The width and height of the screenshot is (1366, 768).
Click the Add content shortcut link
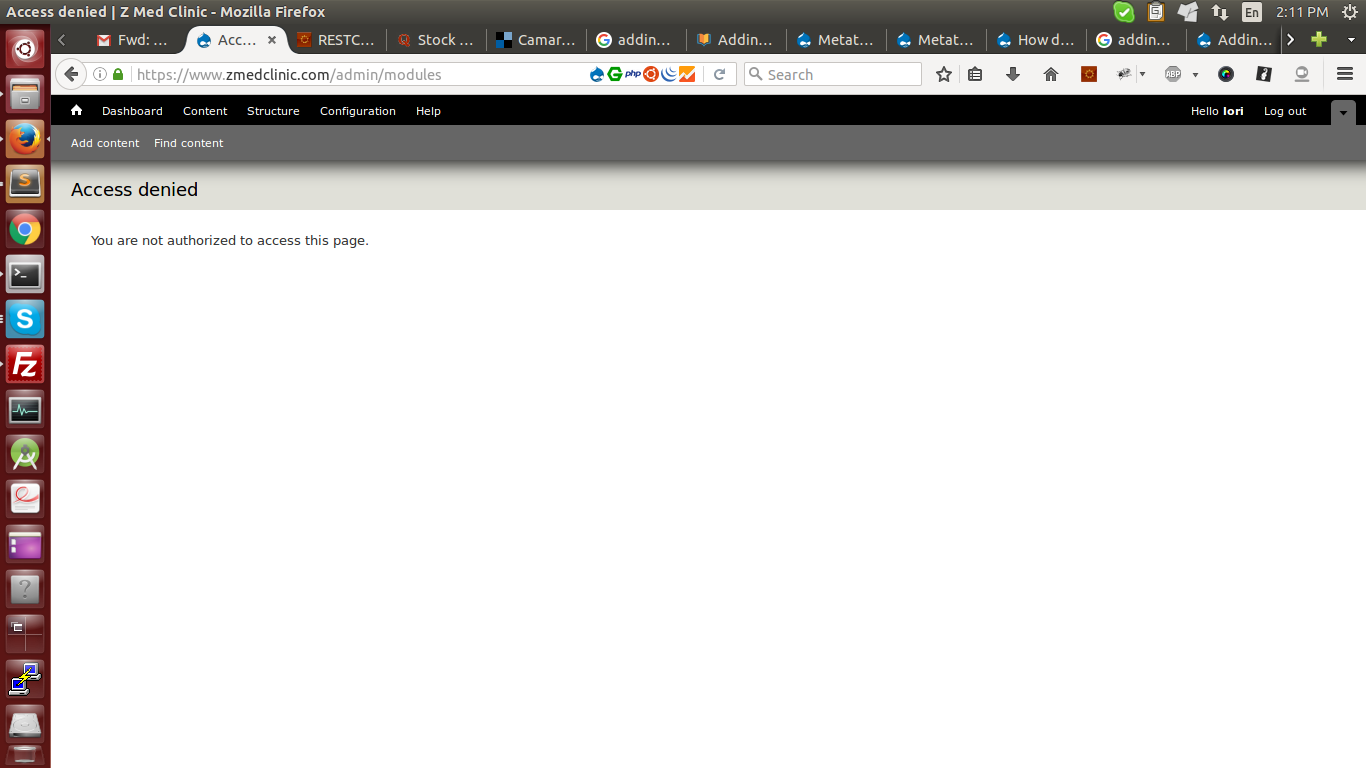pos(105,143)
